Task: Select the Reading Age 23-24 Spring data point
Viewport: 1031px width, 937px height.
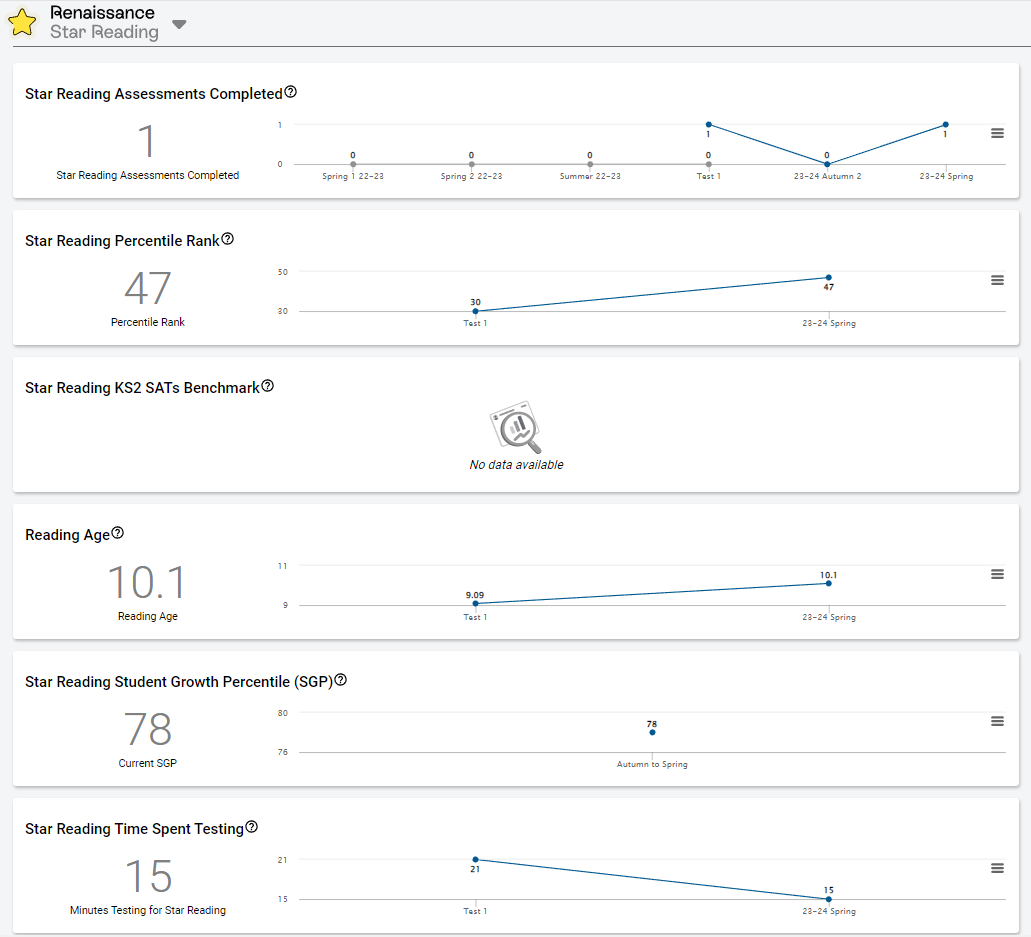Action: tap(828, 583)
